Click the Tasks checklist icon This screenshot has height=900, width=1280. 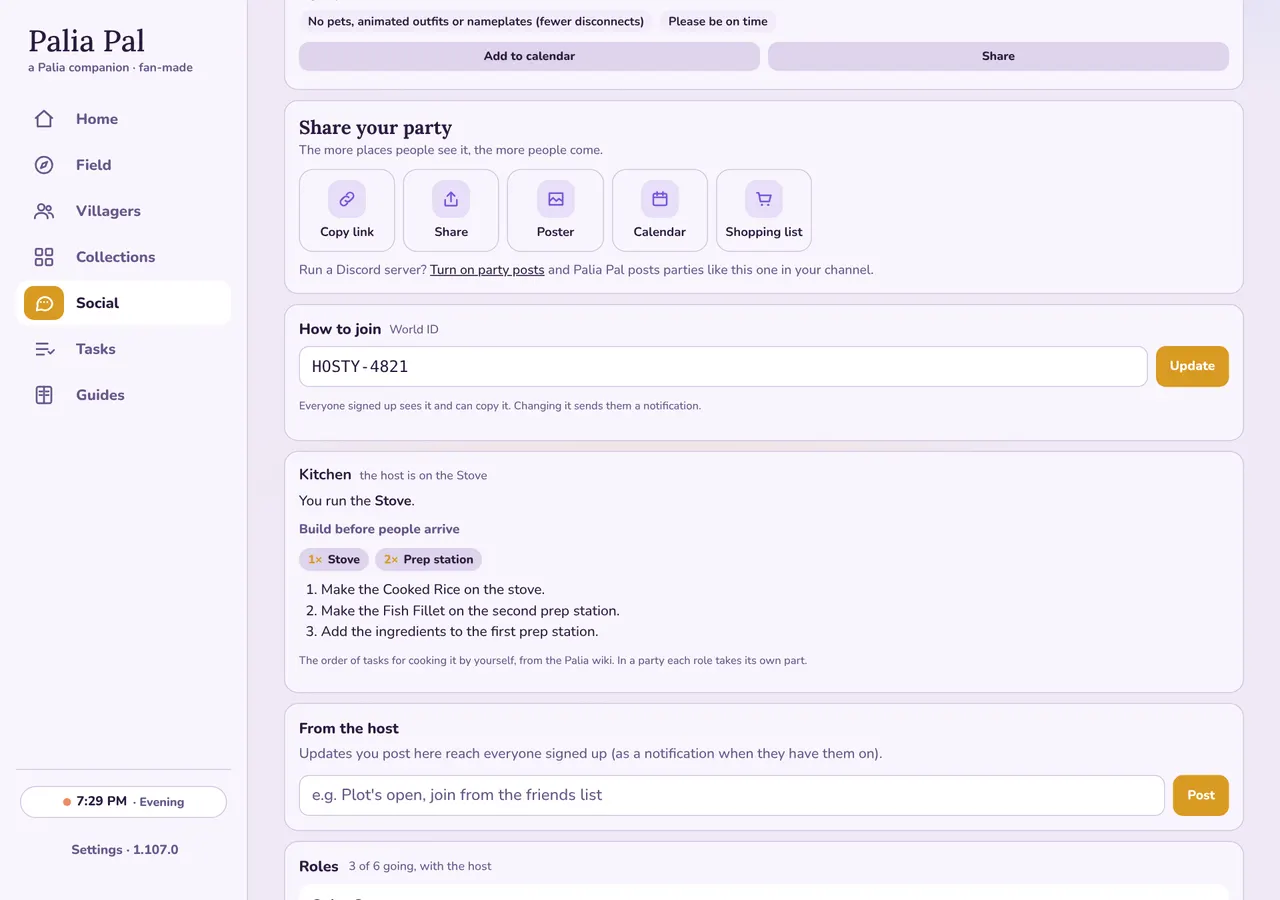[x=44, y=349]
